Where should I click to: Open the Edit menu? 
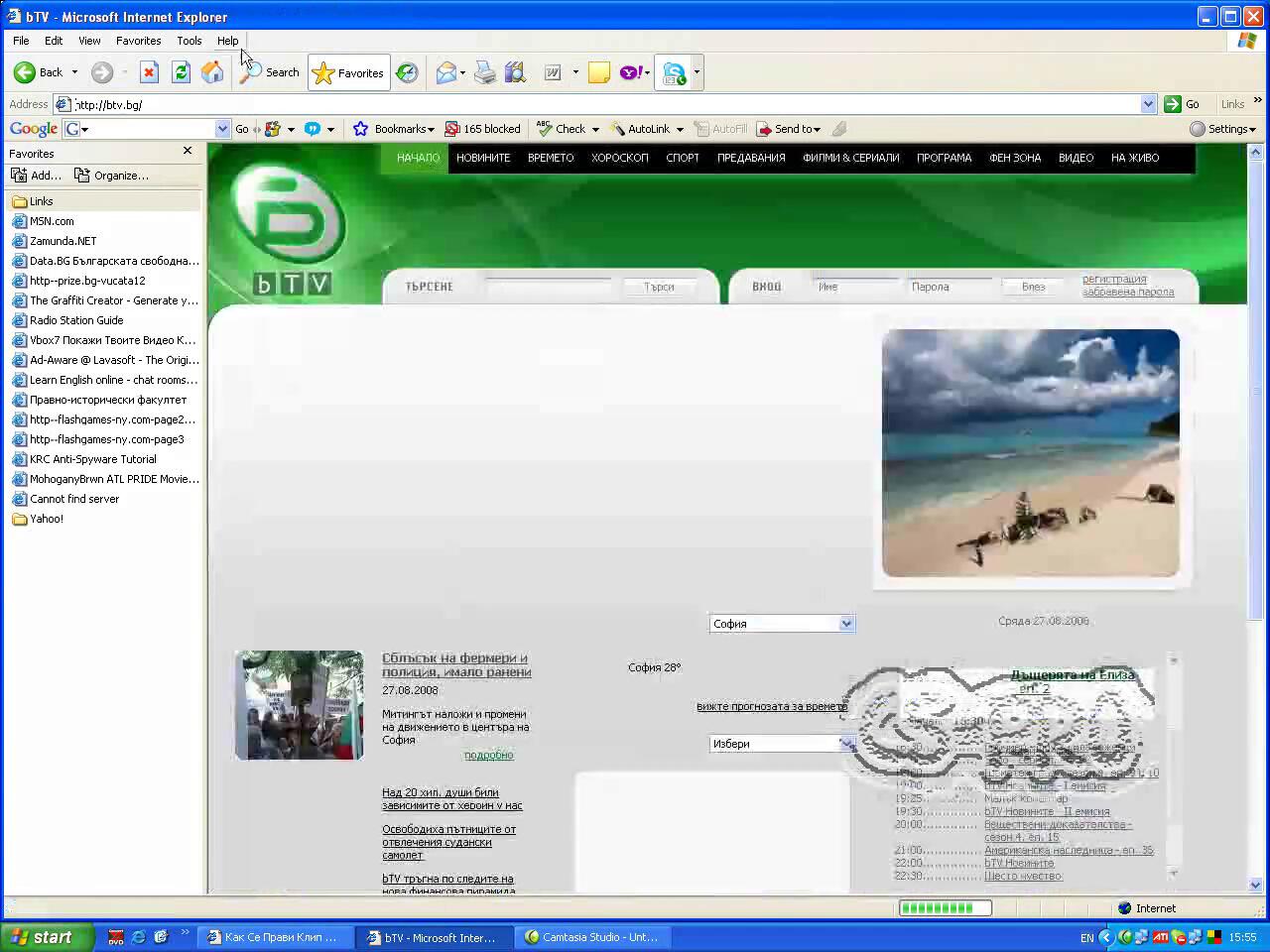pyautogui.click(x=54, y=41)
